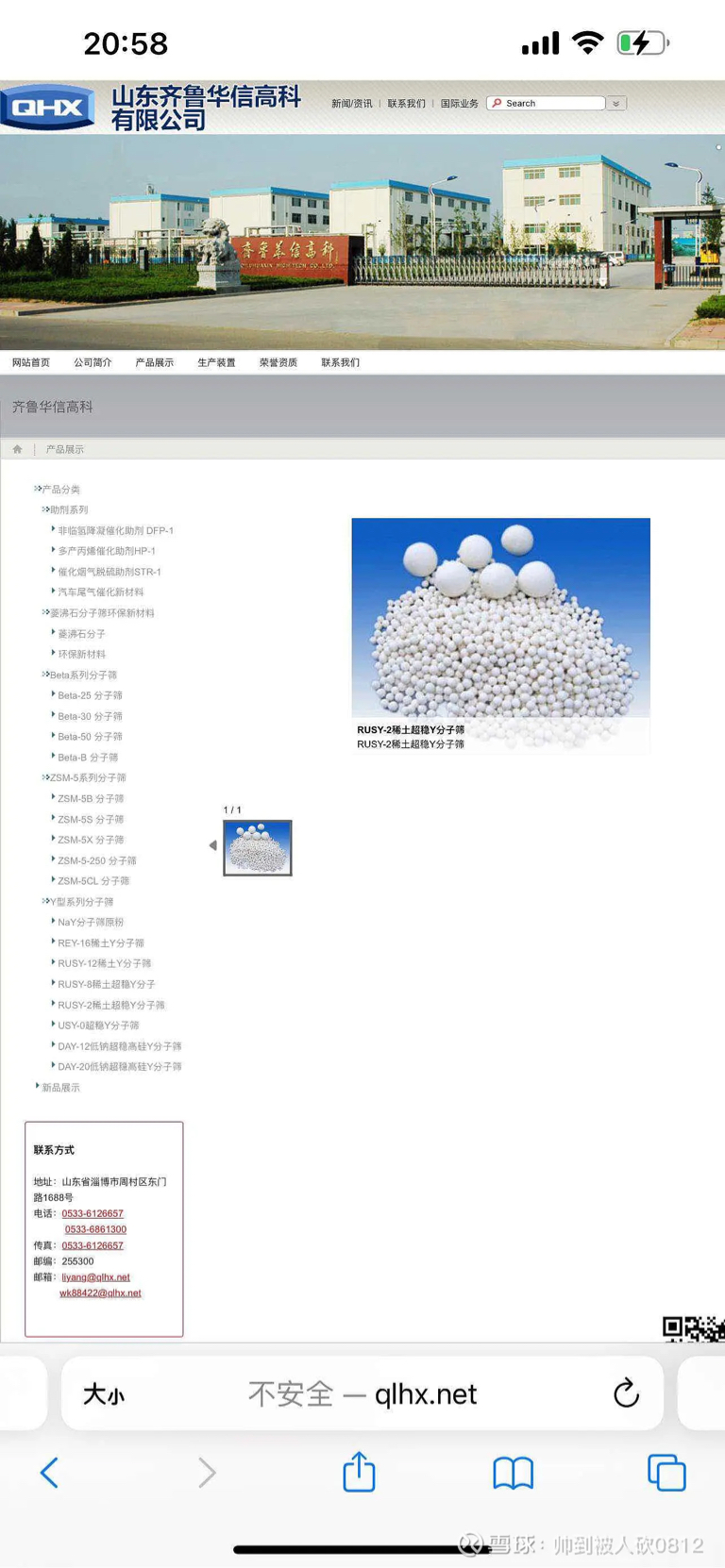The image size is (725, 1568).
Task: Reload the page with refresh icon
Action: click(x=626, y=1393)
